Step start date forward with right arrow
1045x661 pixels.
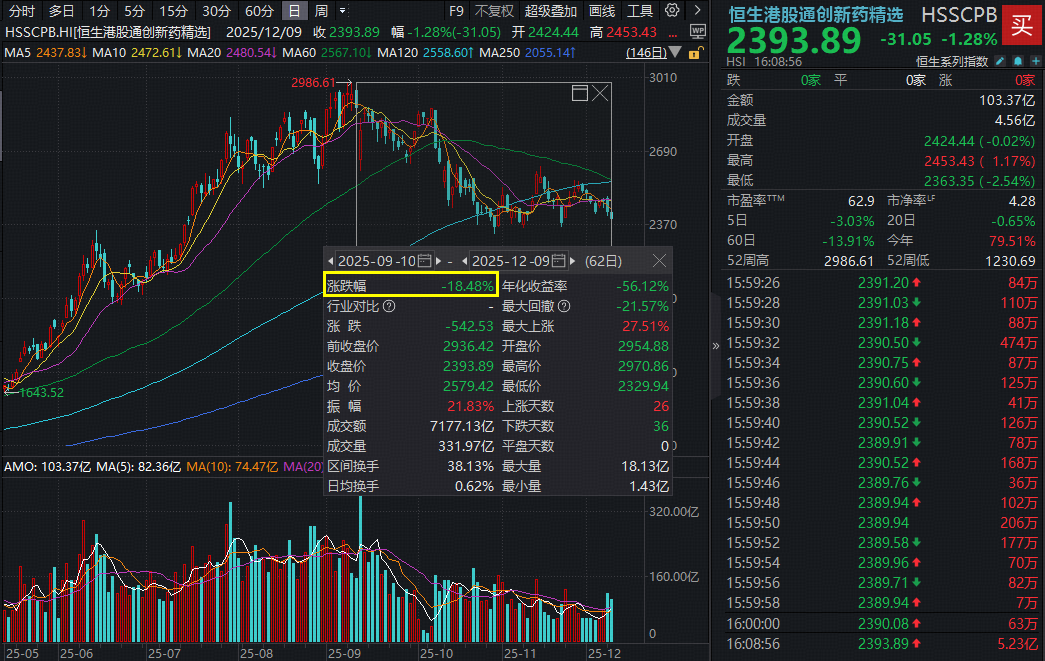point(438,261)
